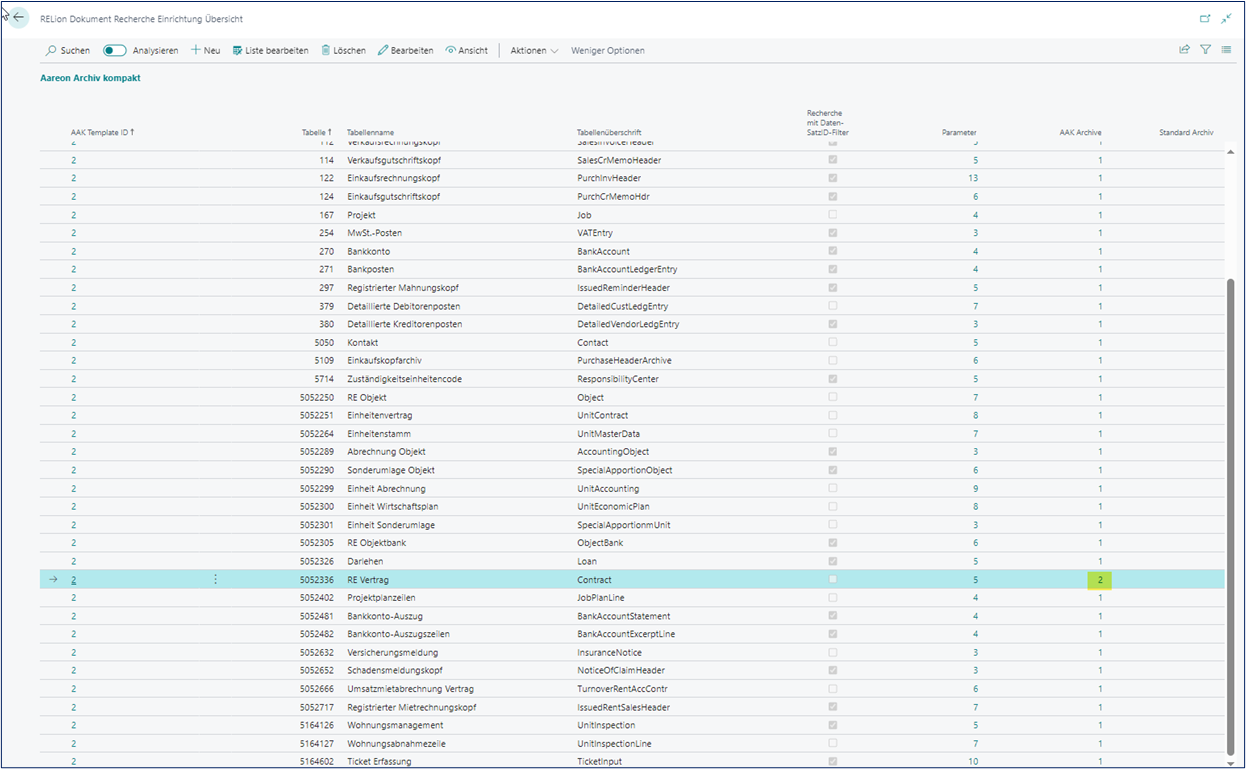Toggle the filter checkbox for Projekt row

(x=832, y=215)
